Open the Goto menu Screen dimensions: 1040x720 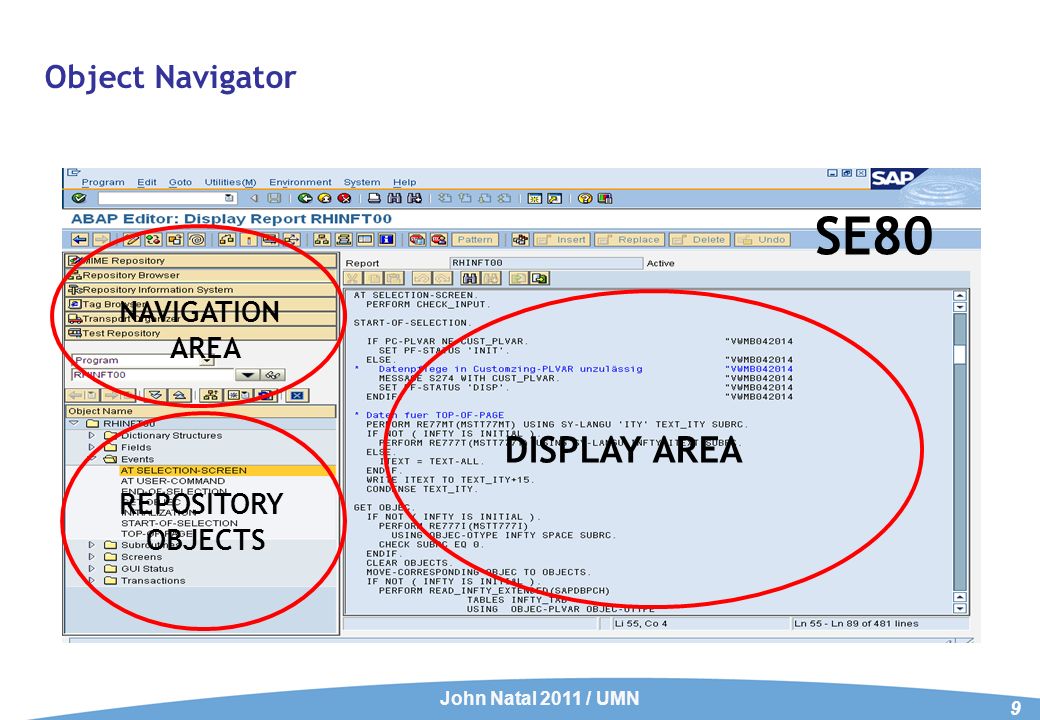tap(180, 182)
